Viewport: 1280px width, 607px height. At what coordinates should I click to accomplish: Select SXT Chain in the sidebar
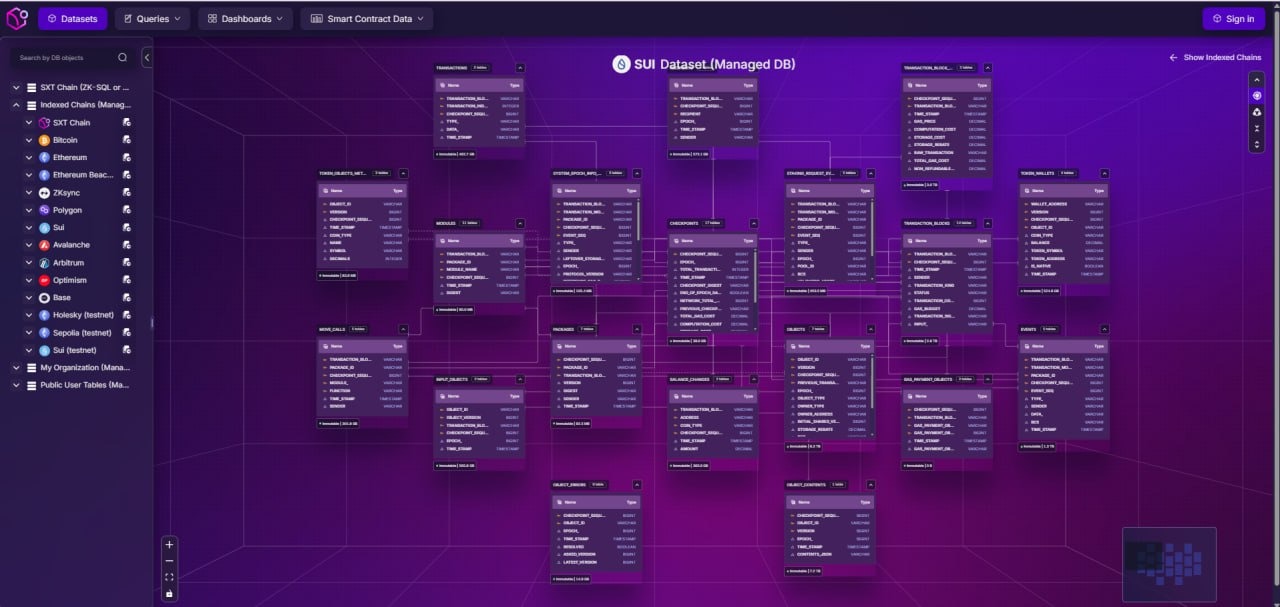tap(71, 122)
